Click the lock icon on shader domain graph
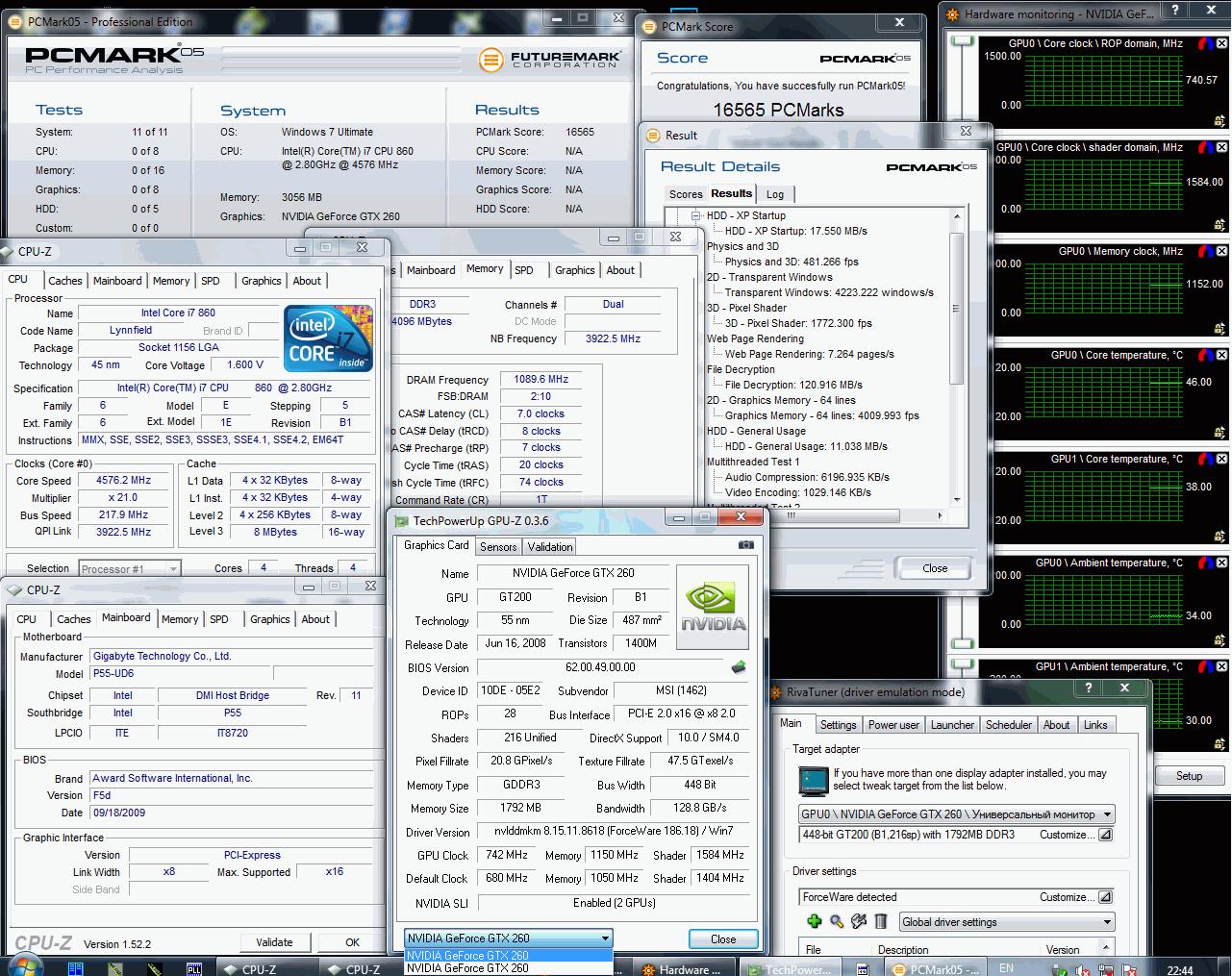The height and width of the screenshot is (976, 1232). tap(1219, 226)
